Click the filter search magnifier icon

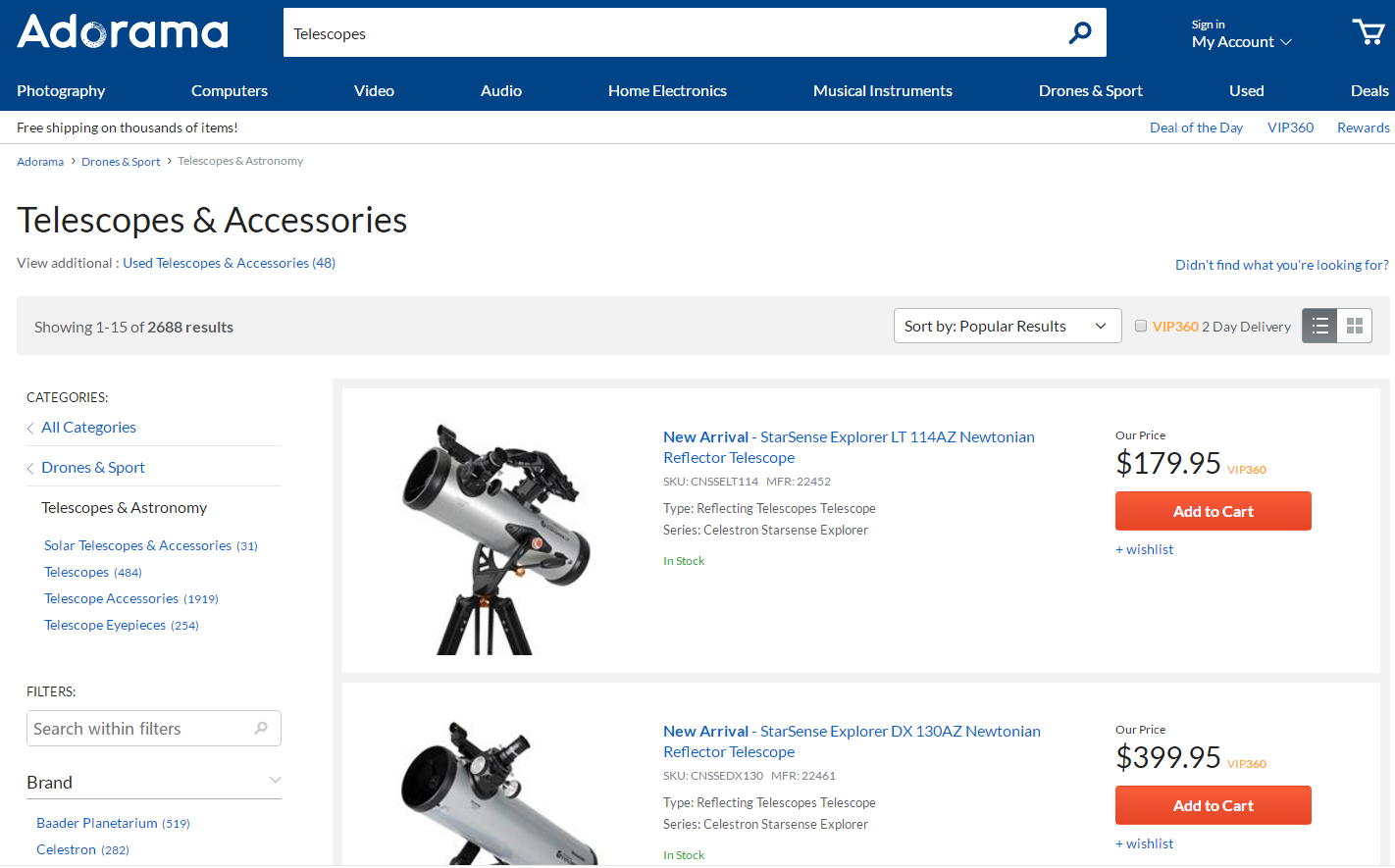point(261,728)
